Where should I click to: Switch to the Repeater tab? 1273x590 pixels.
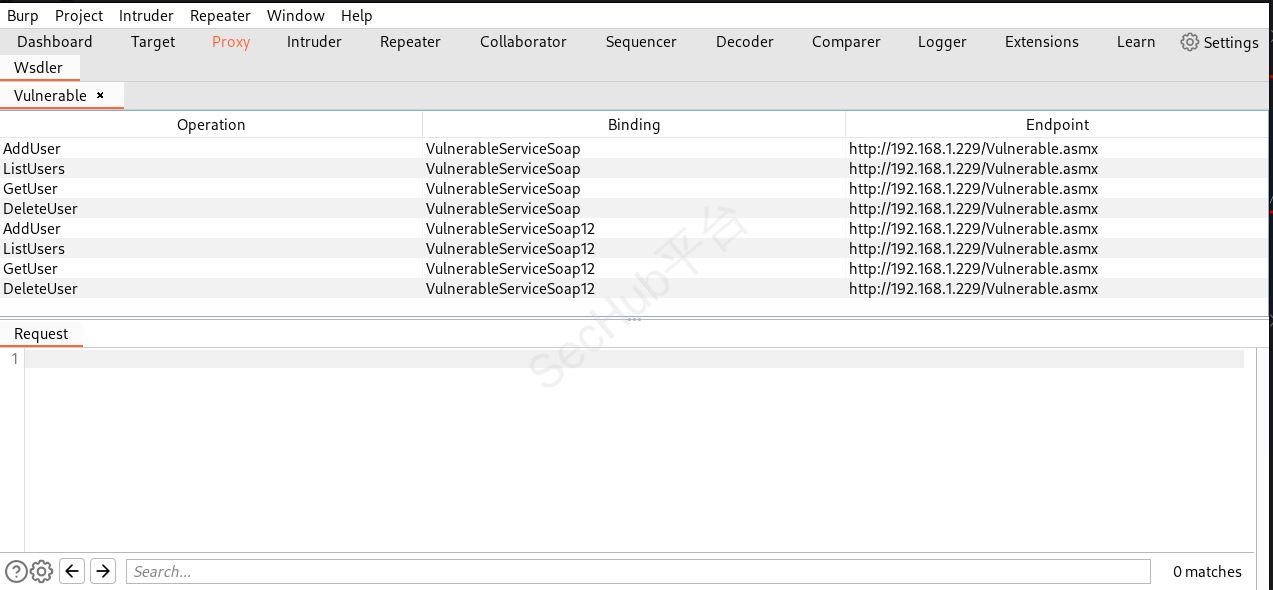[x=410, y=42]
